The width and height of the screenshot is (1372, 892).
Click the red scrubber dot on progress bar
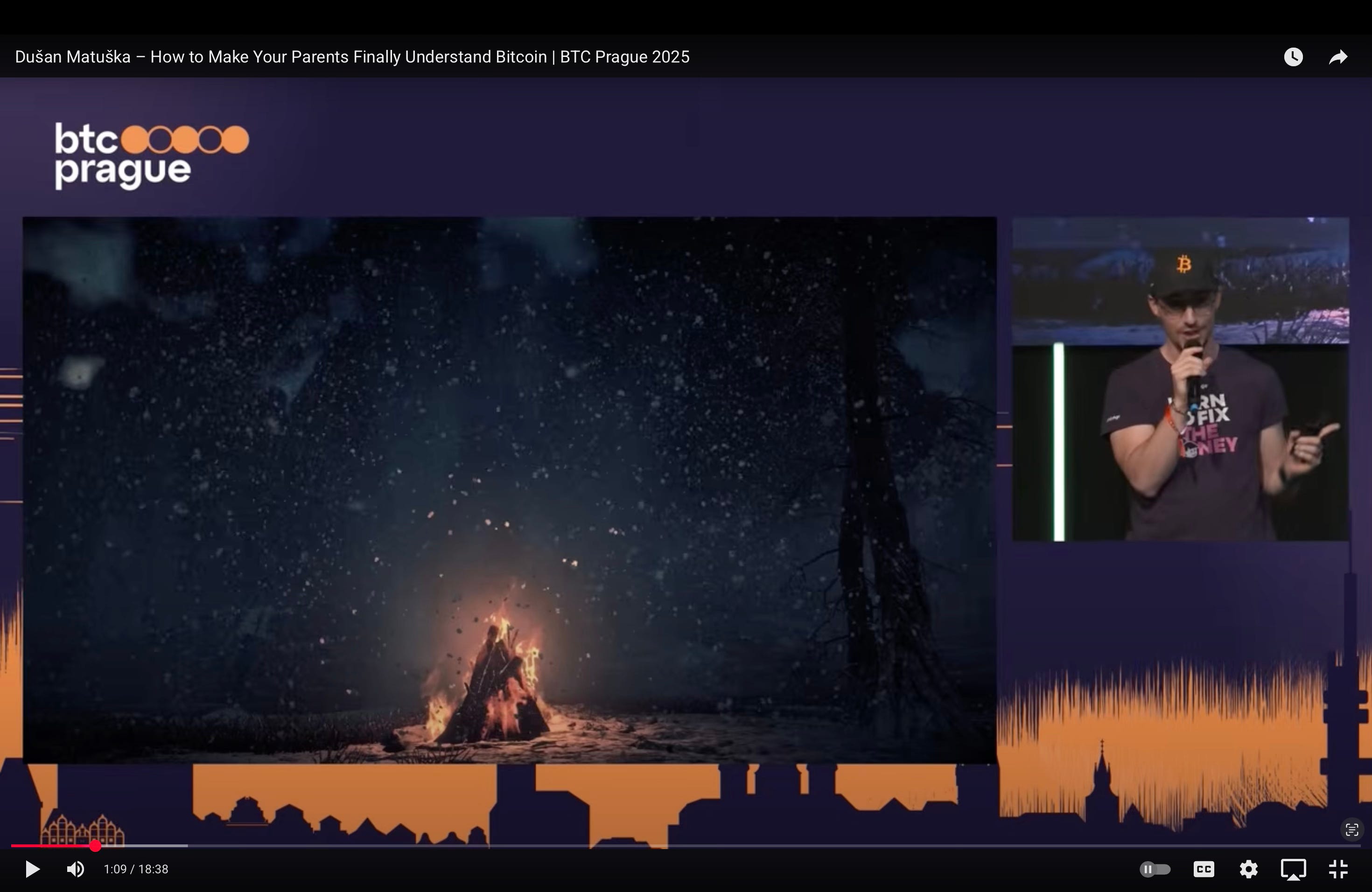pos(95,846)
